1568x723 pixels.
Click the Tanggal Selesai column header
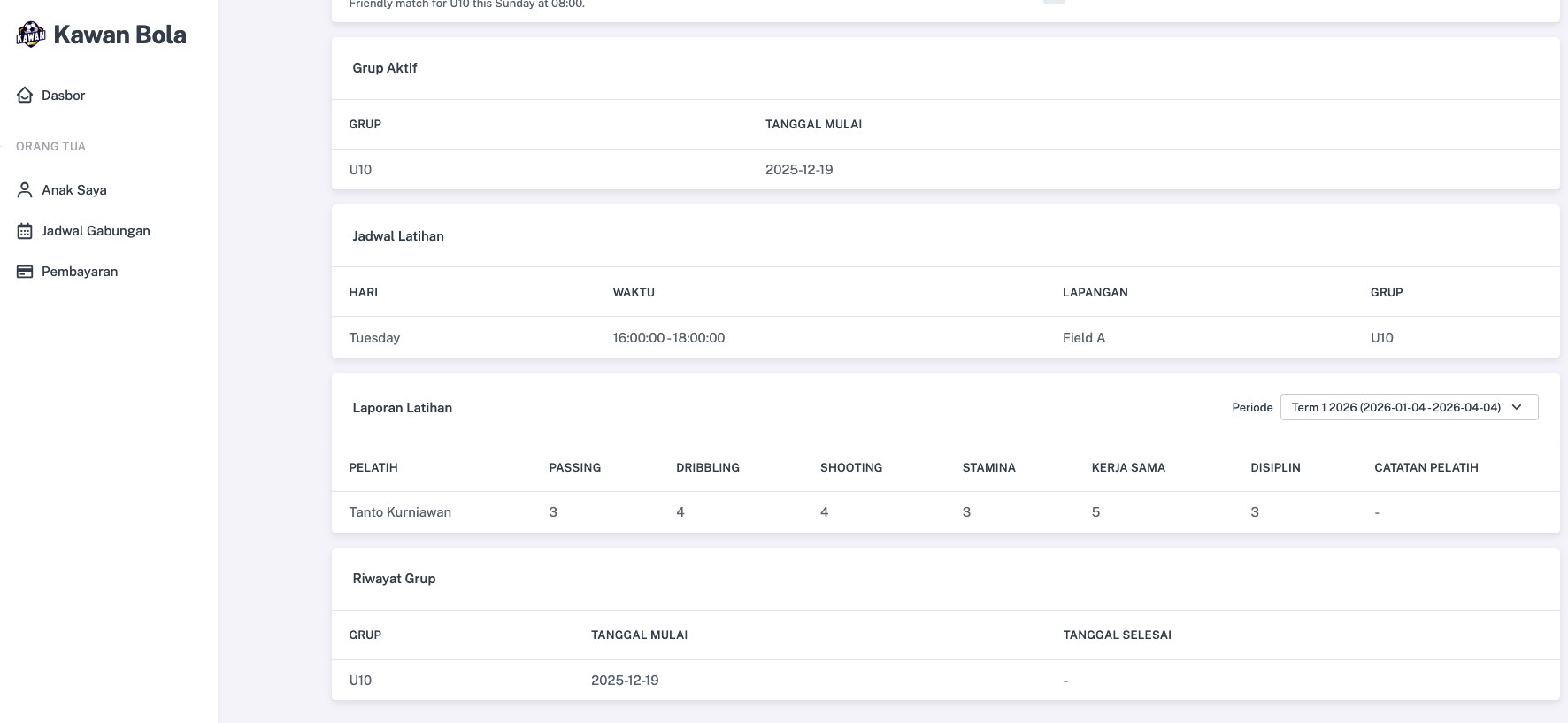tap(1117, 635)
